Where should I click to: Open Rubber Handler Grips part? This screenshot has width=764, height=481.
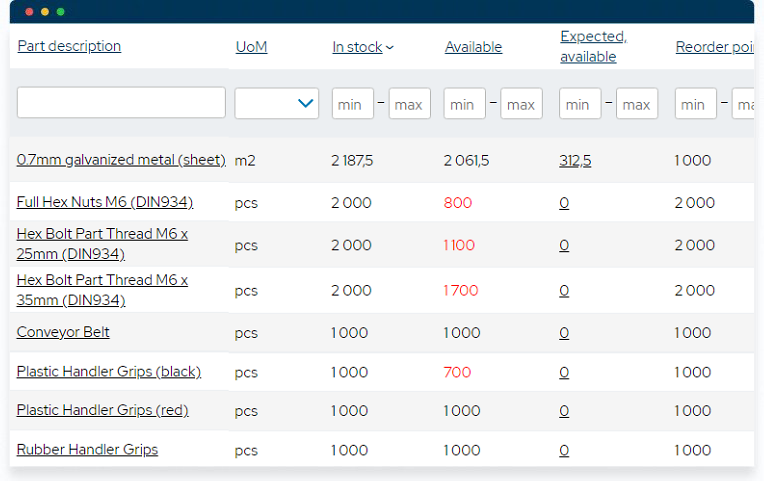87,449
